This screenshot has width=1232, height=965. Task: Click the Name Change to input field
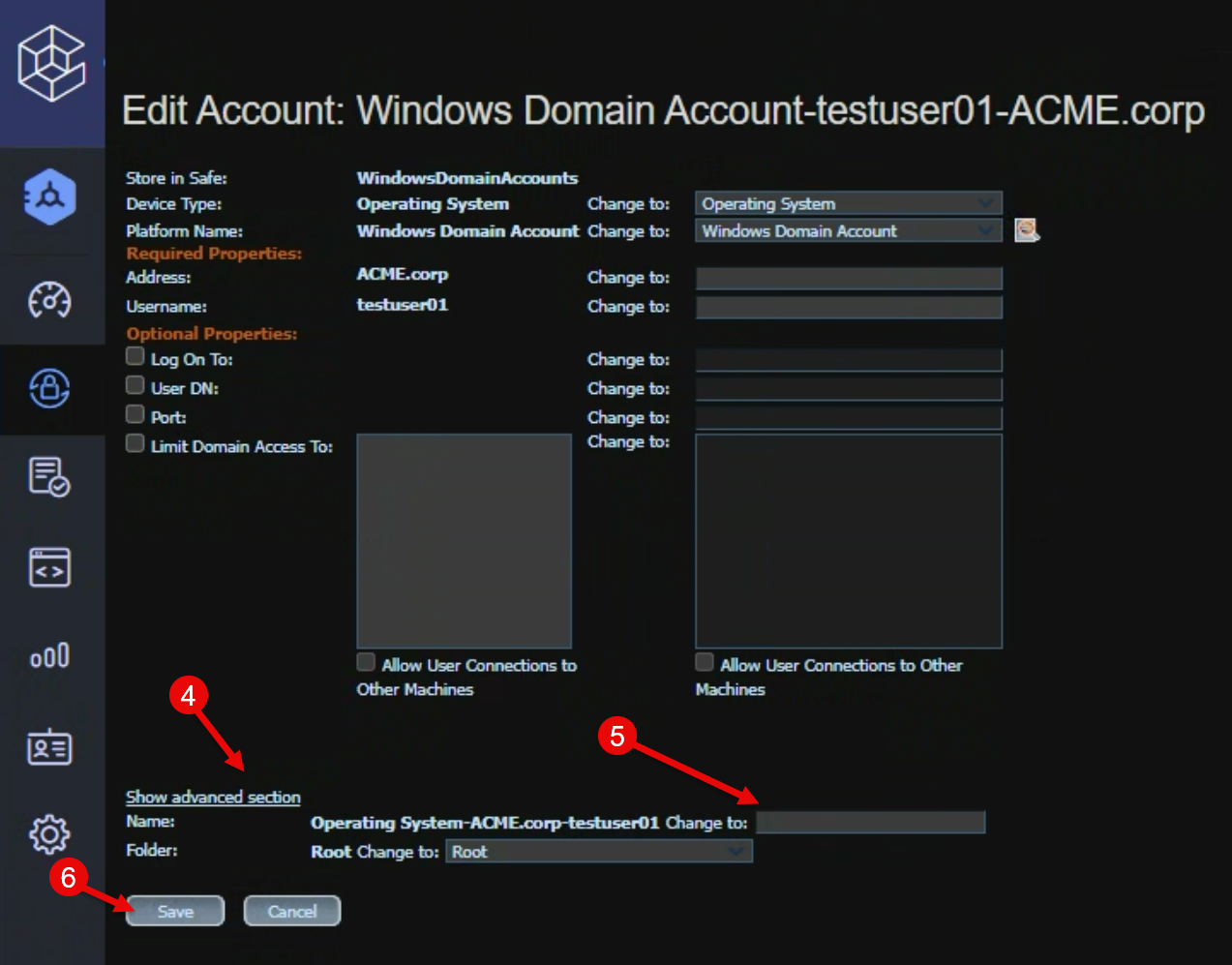[x=871, y=823]
